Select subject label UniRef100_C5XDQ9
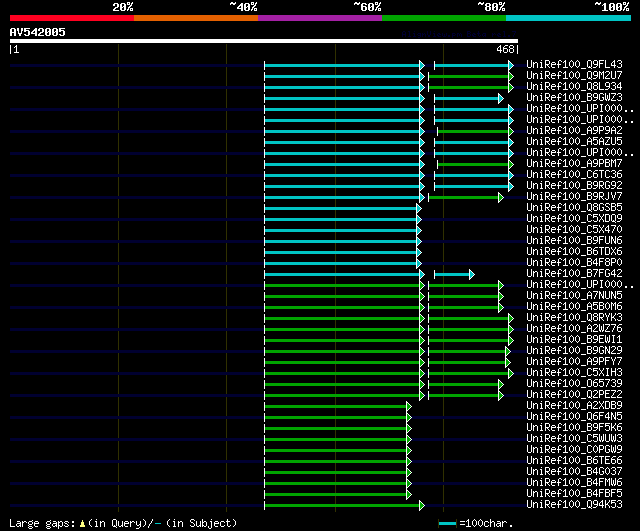Viewport: 640px width, 531px height. (574, 219)
